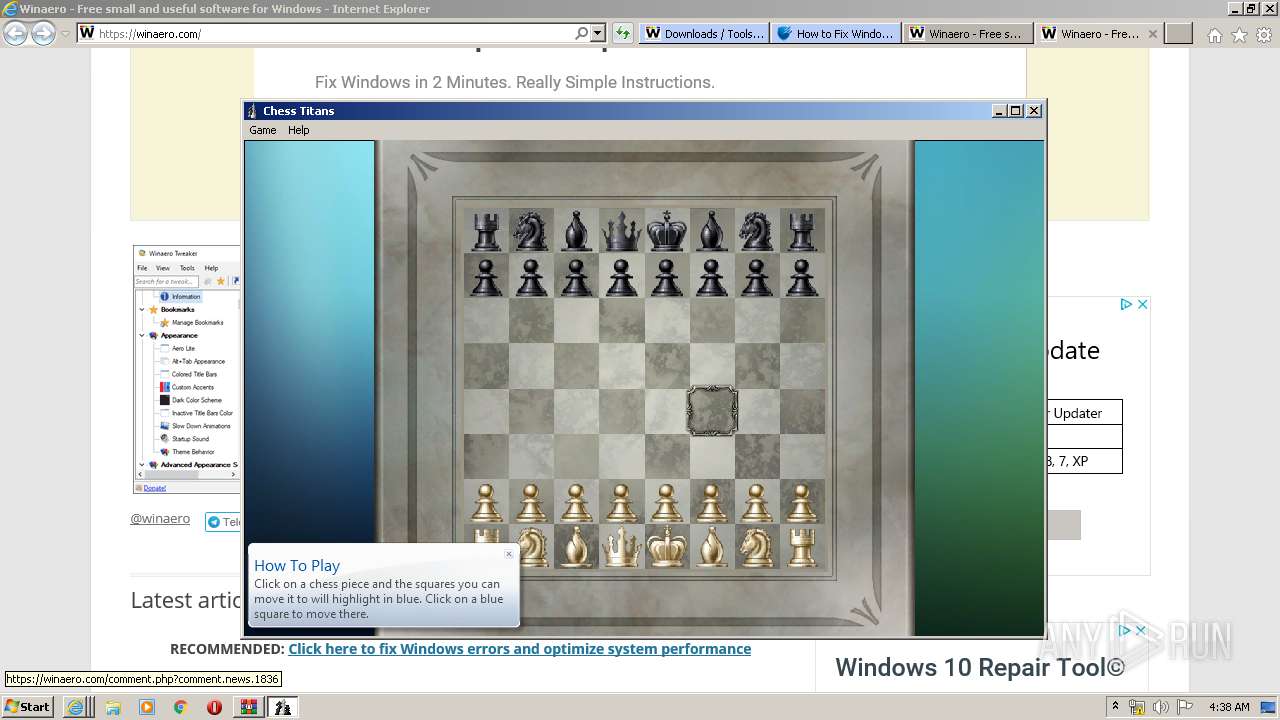Select the black bishop beside the queen

pos(576,231)
